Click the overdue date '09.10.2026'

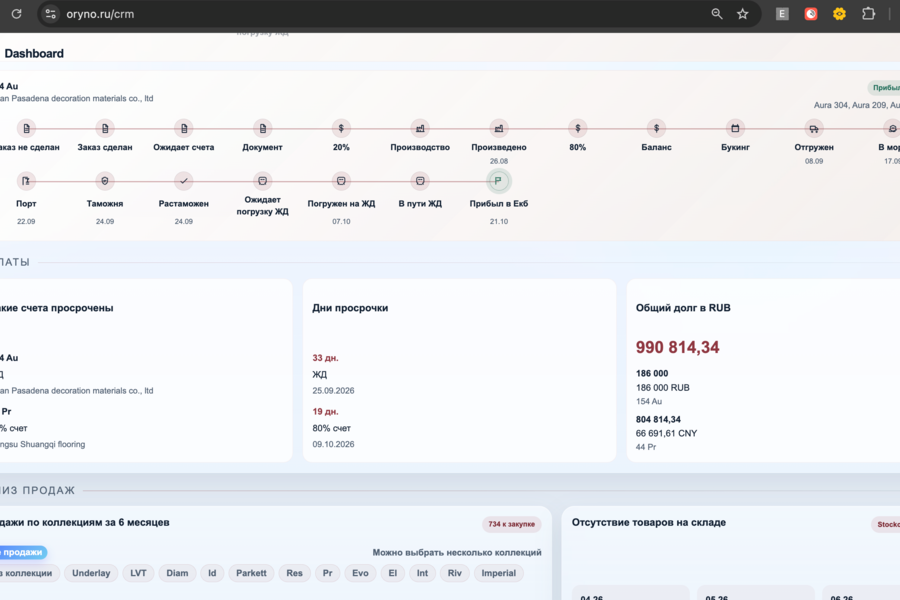pos(333,444)
